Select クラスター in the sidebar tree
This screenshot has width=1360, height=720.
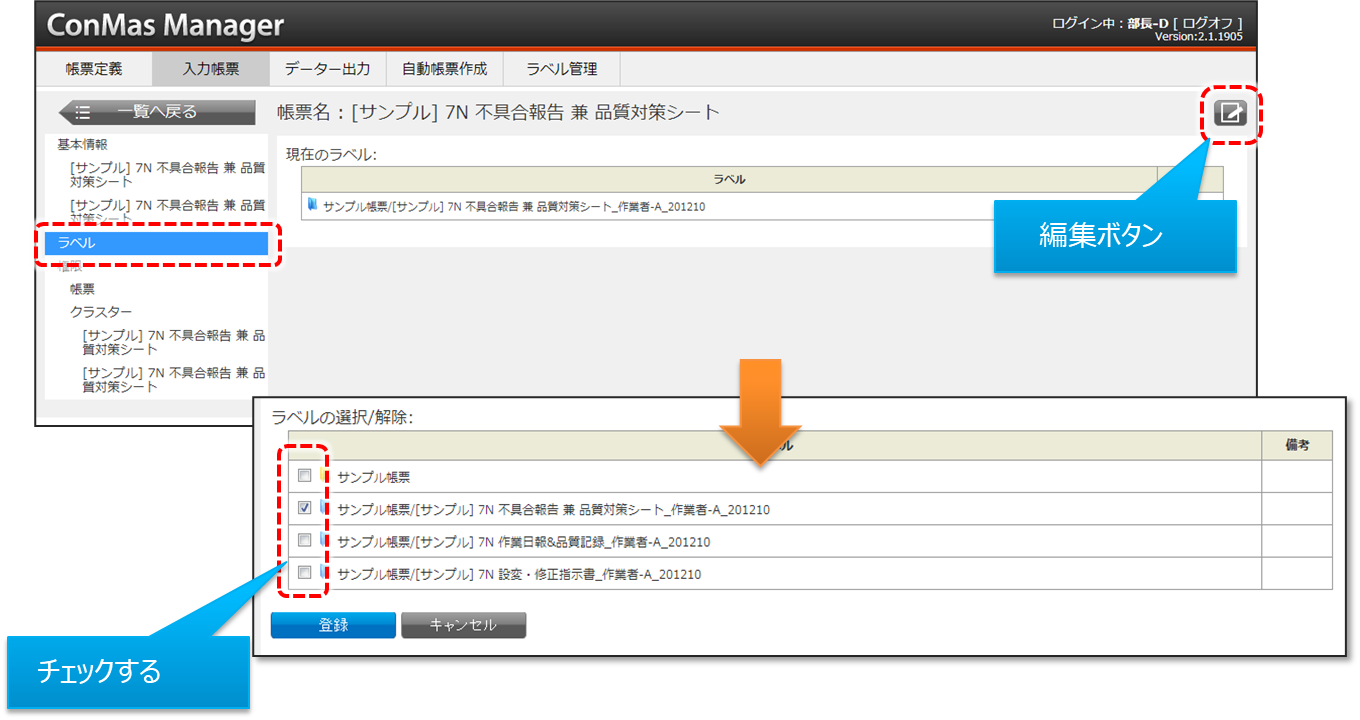(101, 312)
